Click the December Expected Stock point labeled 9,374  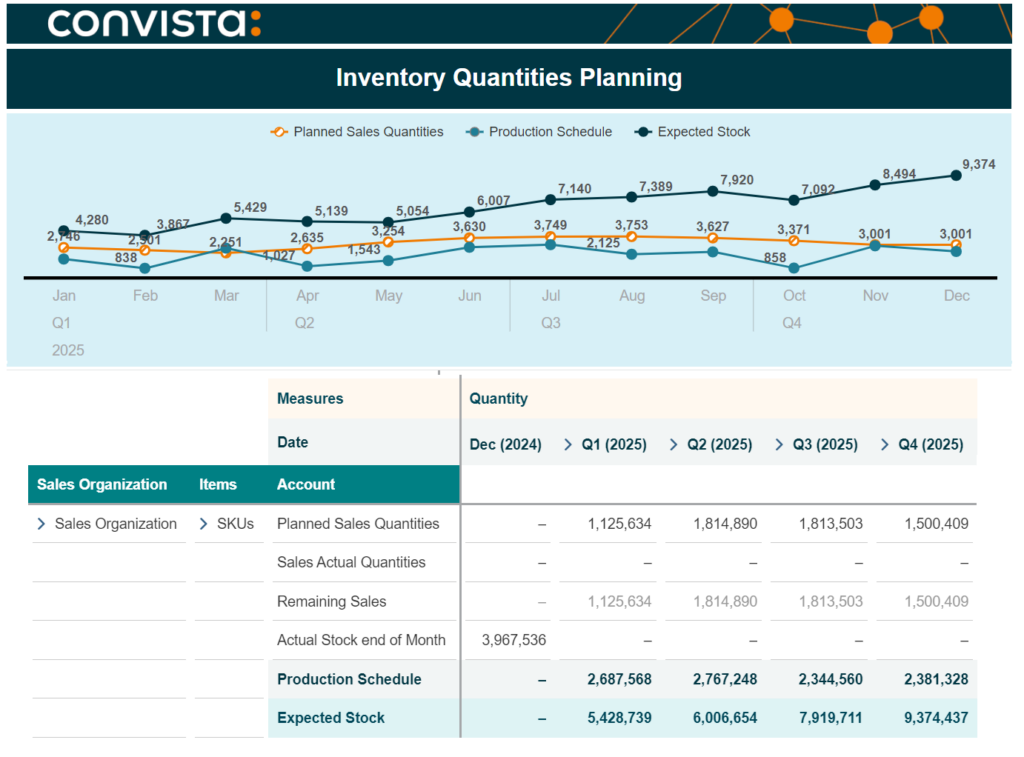click(x=956, y=175)
